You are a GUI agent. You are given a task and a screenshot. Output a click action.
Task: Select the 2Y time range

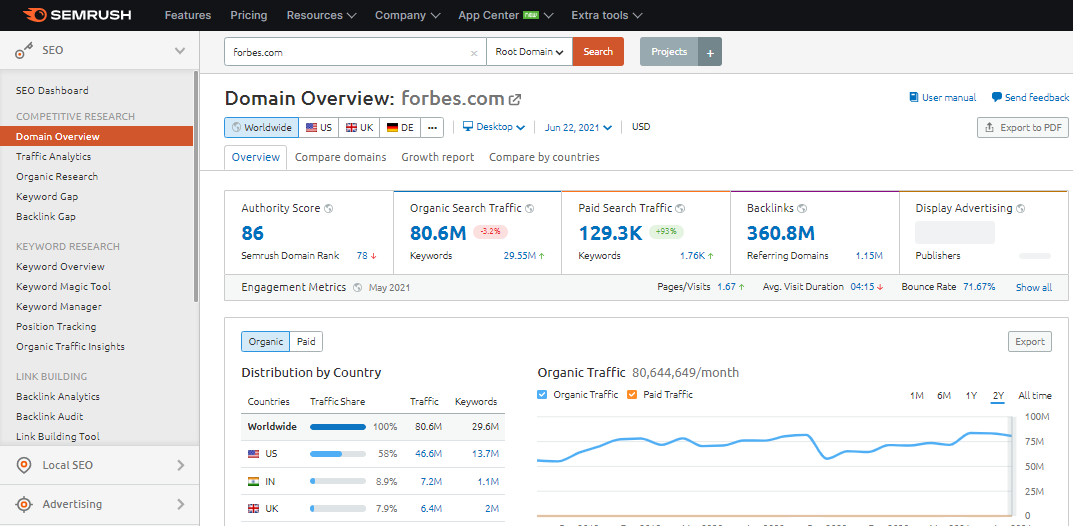point(998,395)
